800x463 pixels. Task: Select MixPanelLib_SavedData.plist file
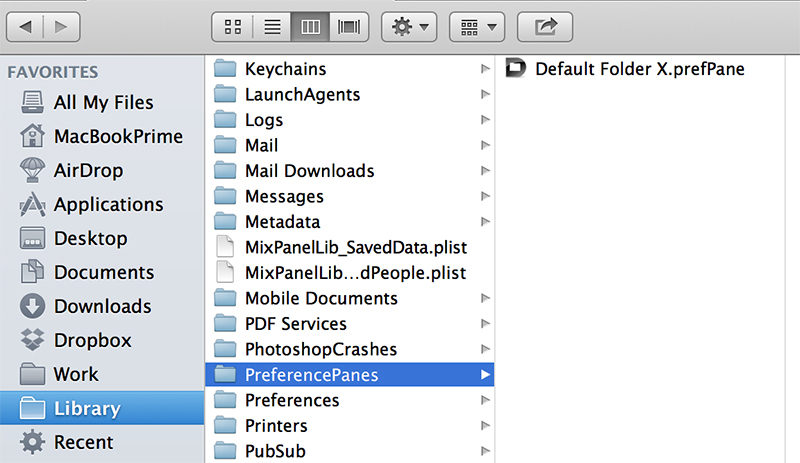(349, 247)
